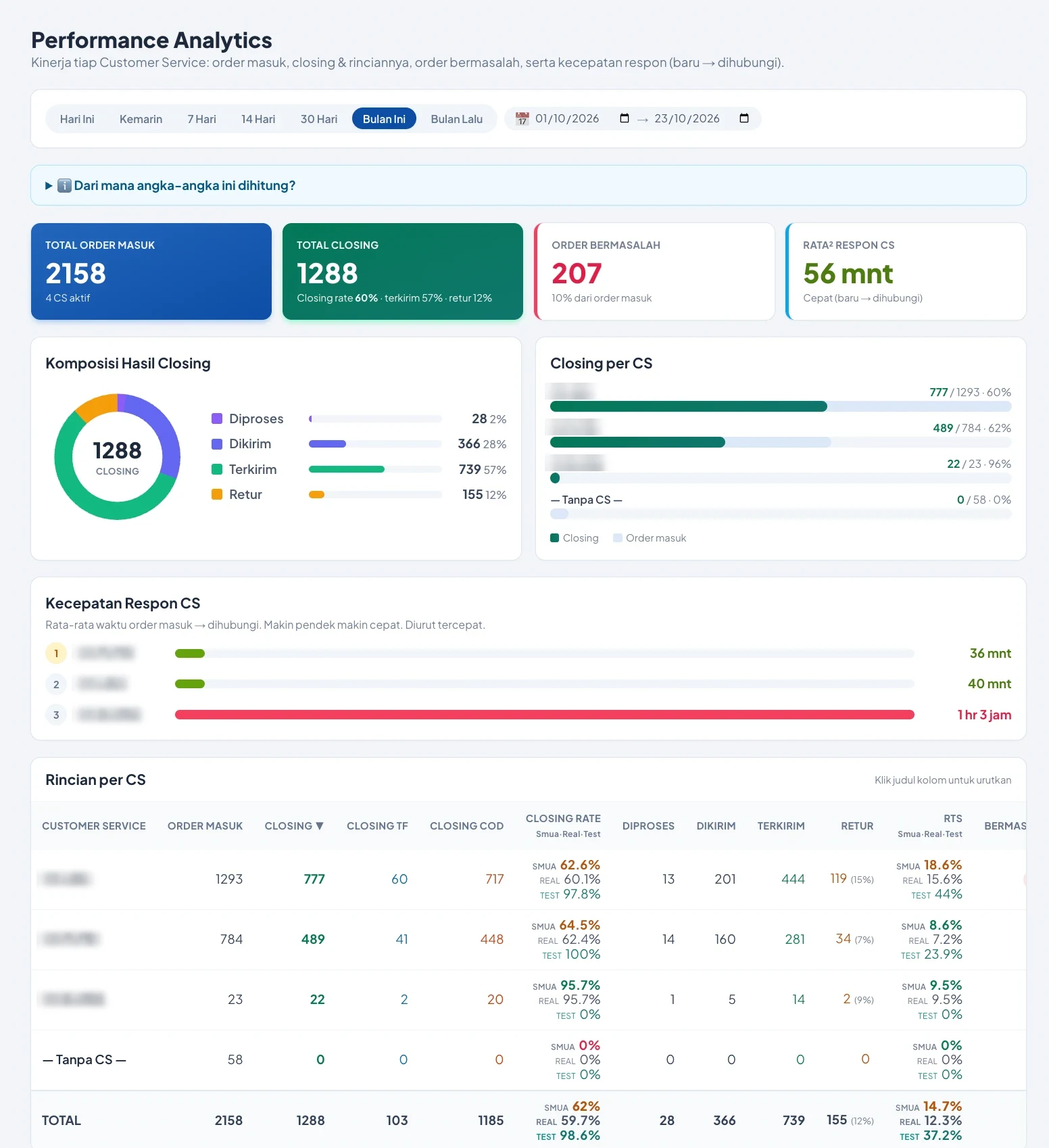Click the donut chart center 1288 Closing

(117, 457)
